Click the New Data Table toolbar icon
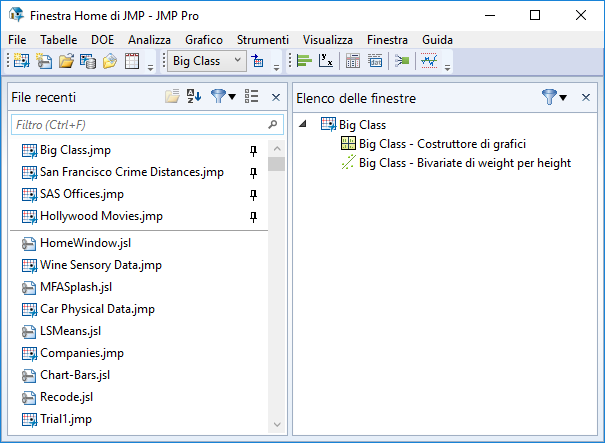Image resolution: width=605 pixels, height=443 pixels. tap(21, 61)
